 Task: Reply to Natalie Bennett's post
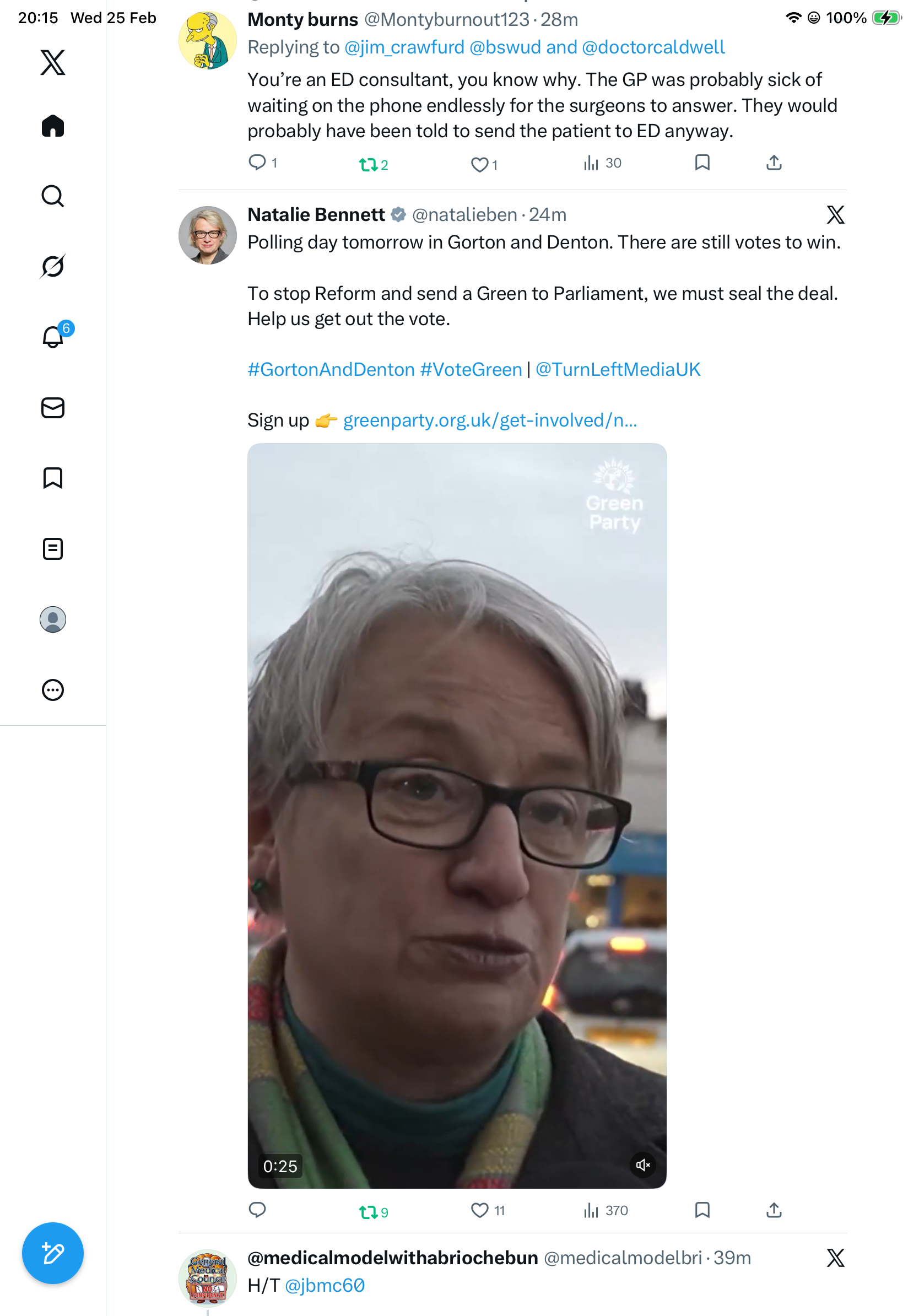tap(257, 1211)
